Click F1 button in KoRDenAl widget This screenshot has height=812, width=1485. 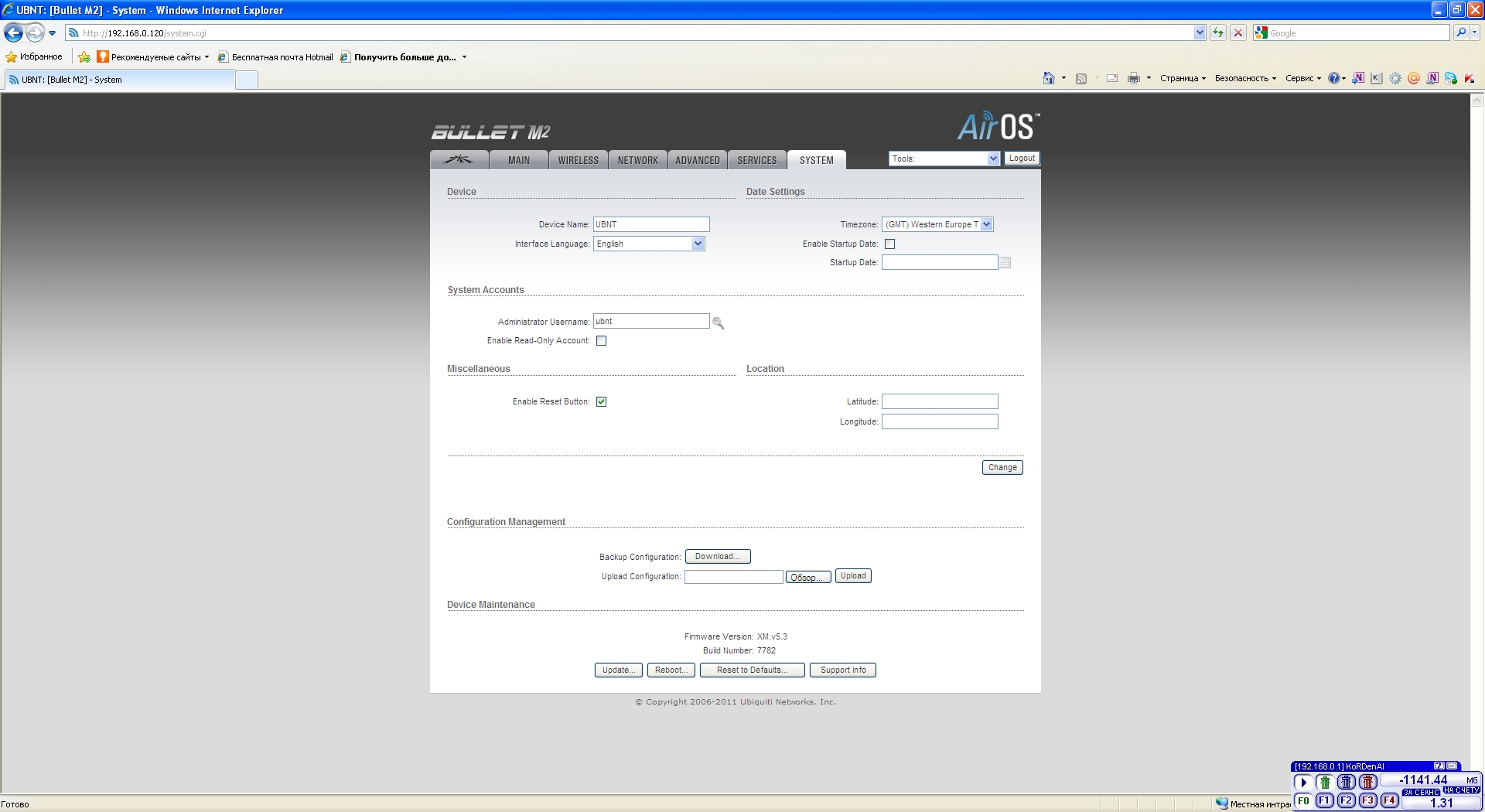[1325, 800]
